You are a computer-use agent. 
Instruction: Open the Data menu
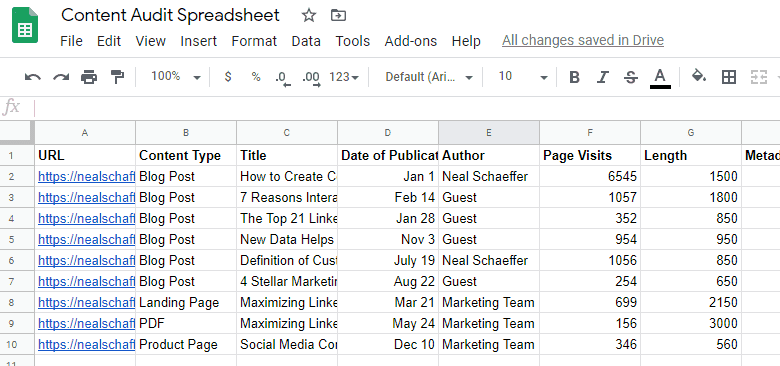(x=306, y=41)
